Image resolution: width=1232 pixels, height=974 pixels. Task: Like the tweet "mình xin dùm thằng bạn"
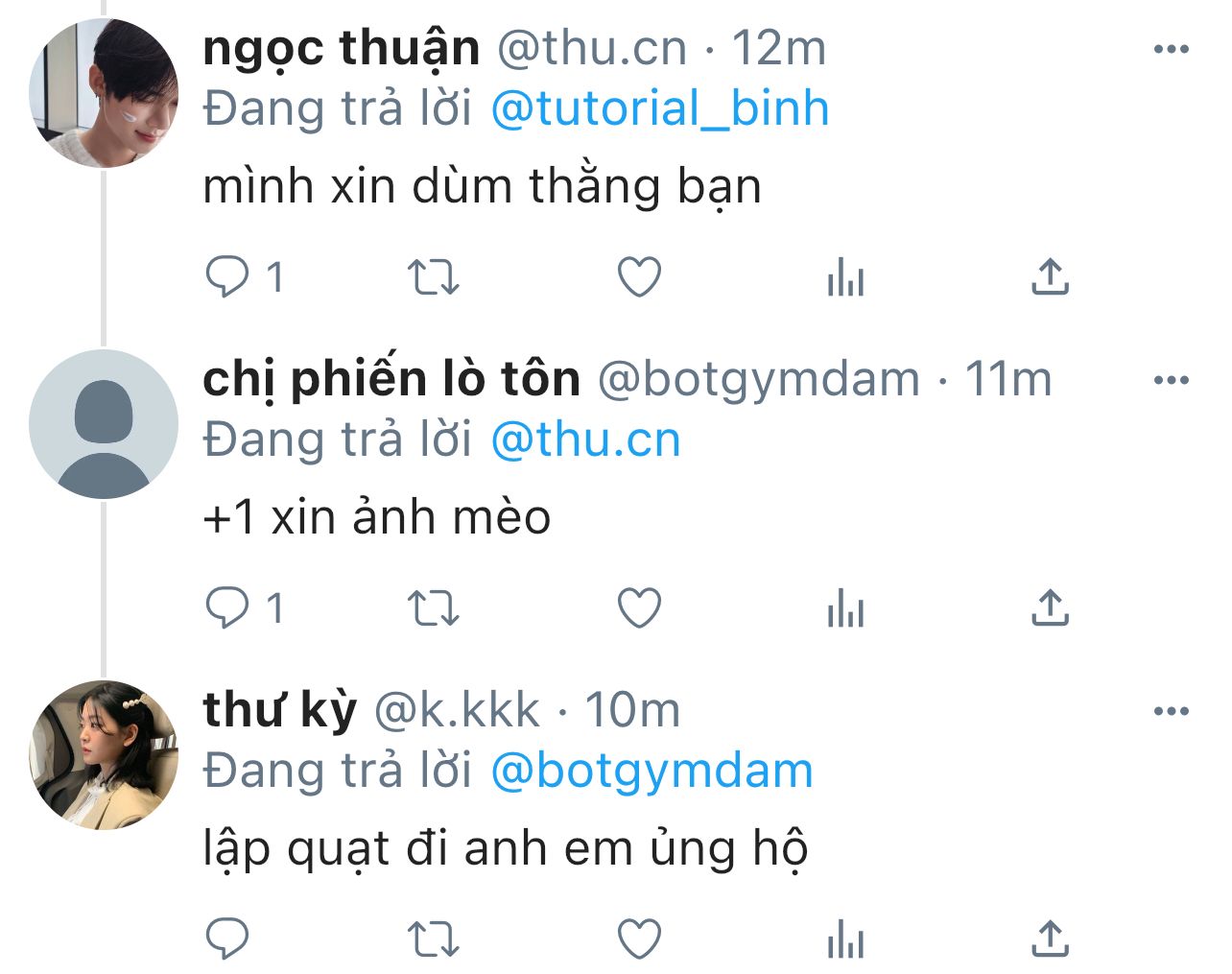coord(639,277)
